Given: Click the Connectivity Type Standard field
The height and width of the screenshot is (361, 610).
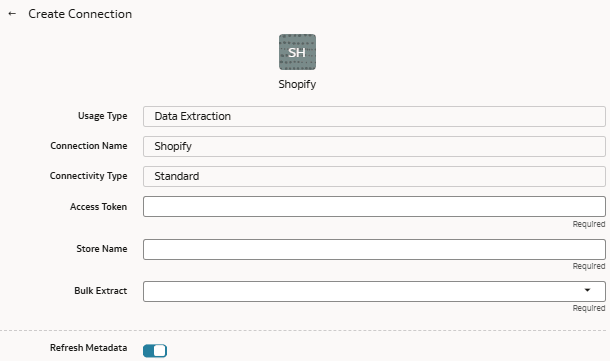Looking at the screenshot, I should click(x=374, y=176).
